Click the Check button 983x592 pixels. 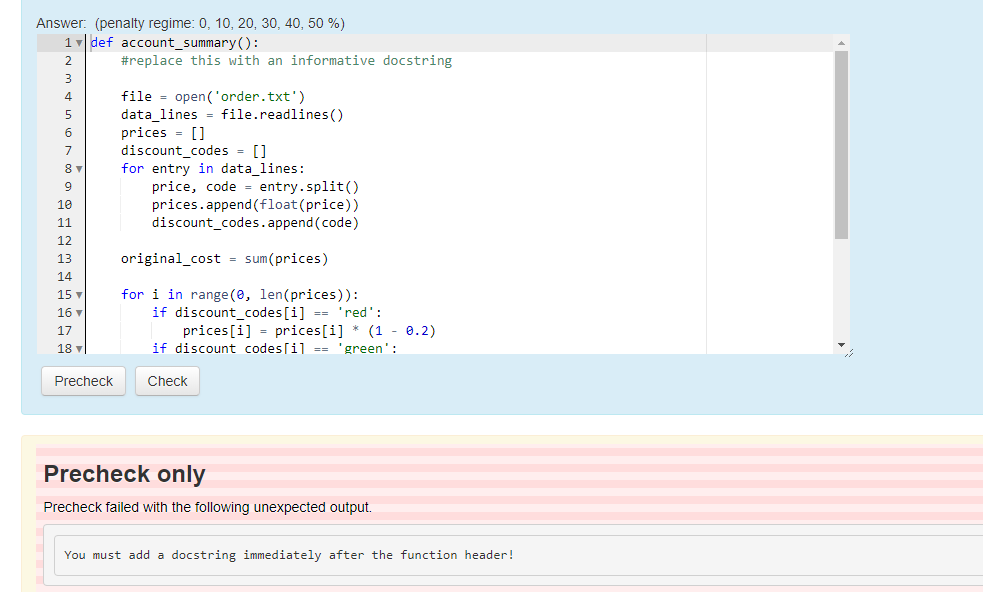167,380
